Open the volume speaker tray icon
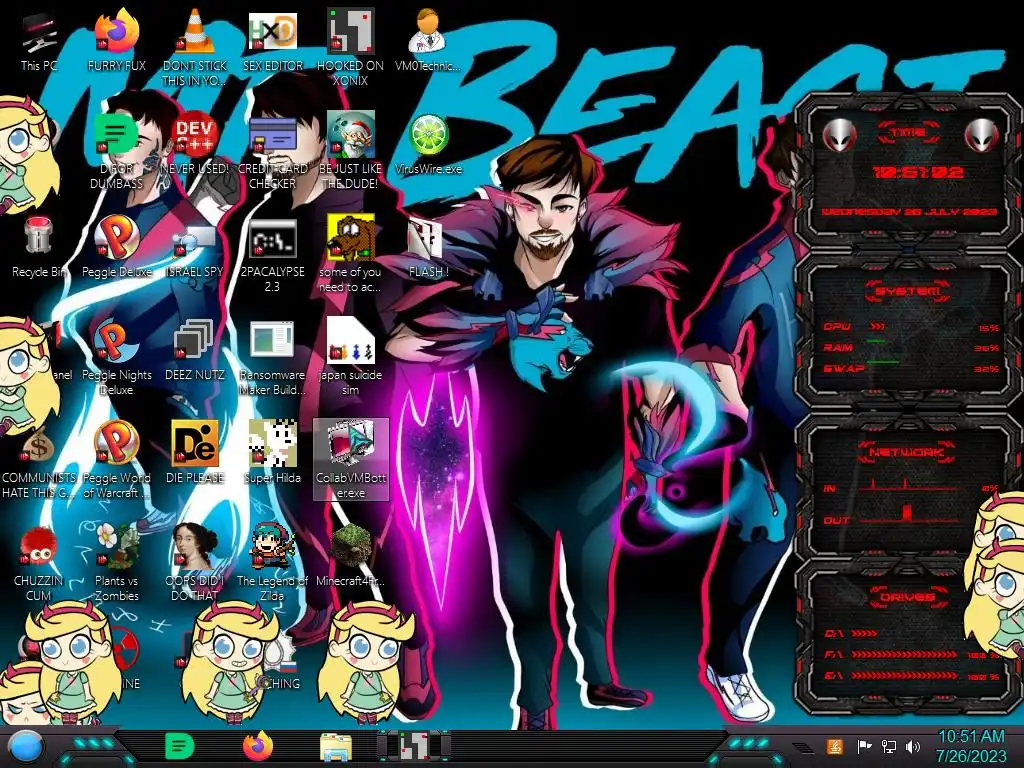This screenshot has width=1024, height=768. pyautogui.click(x=913, y=746)
